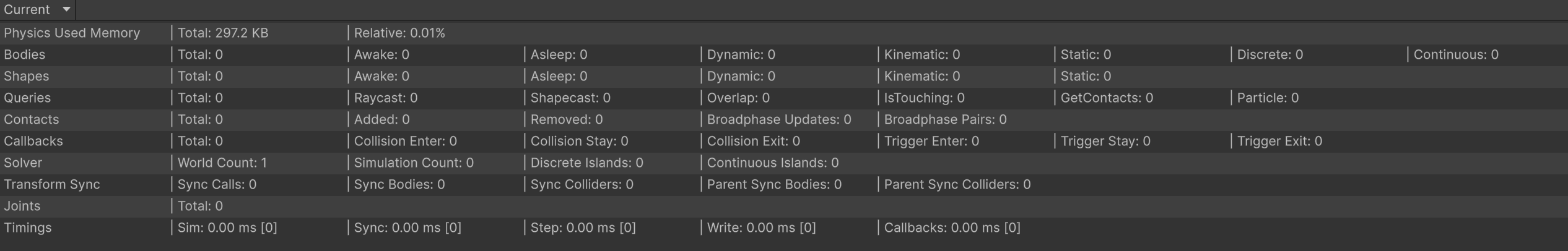Select the Queries row label
Viewport: 1568px width, 251px height.
(27, 98)
